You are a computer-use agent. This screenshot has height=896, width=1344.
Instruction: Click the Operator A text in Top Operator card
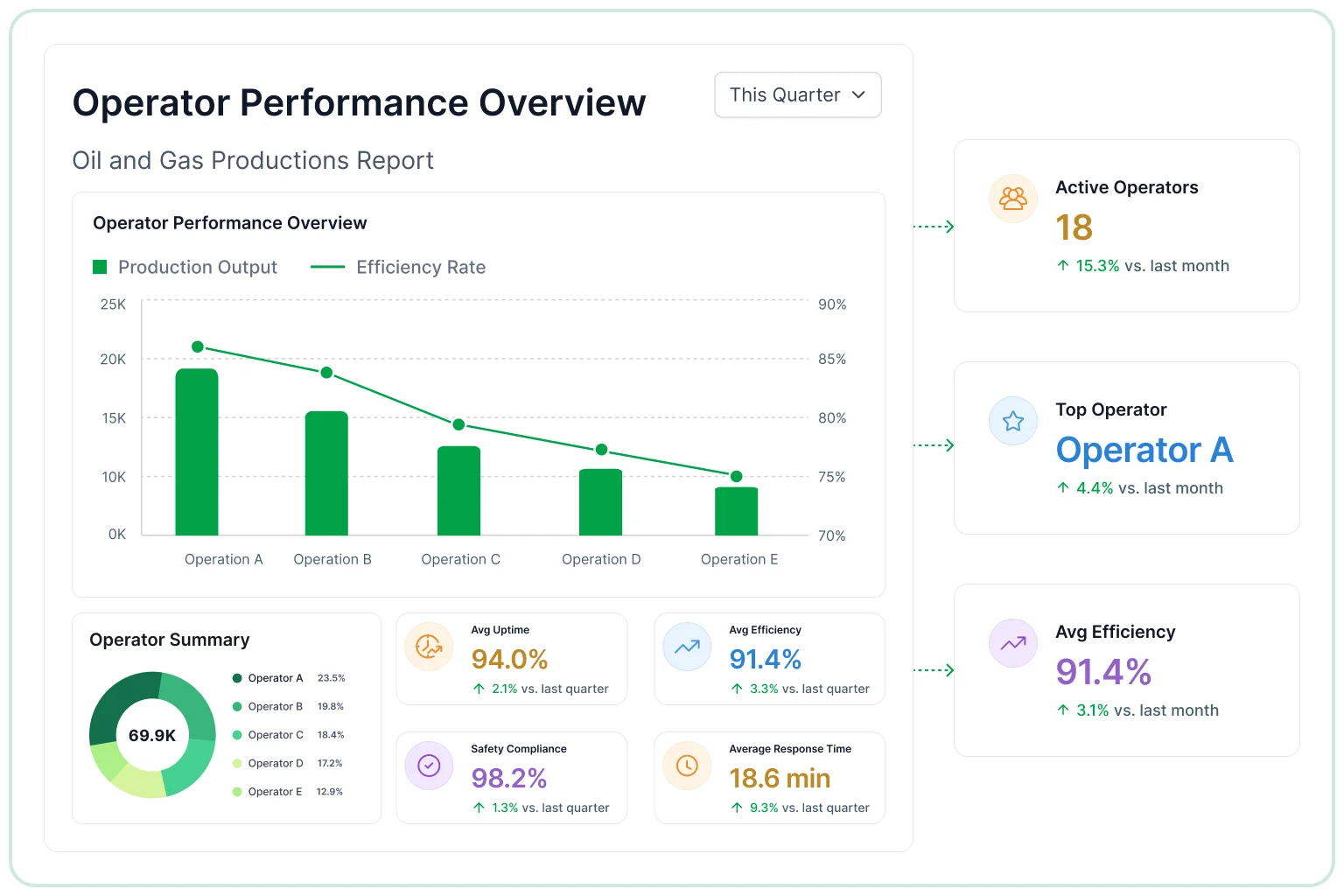[1144, 450]
